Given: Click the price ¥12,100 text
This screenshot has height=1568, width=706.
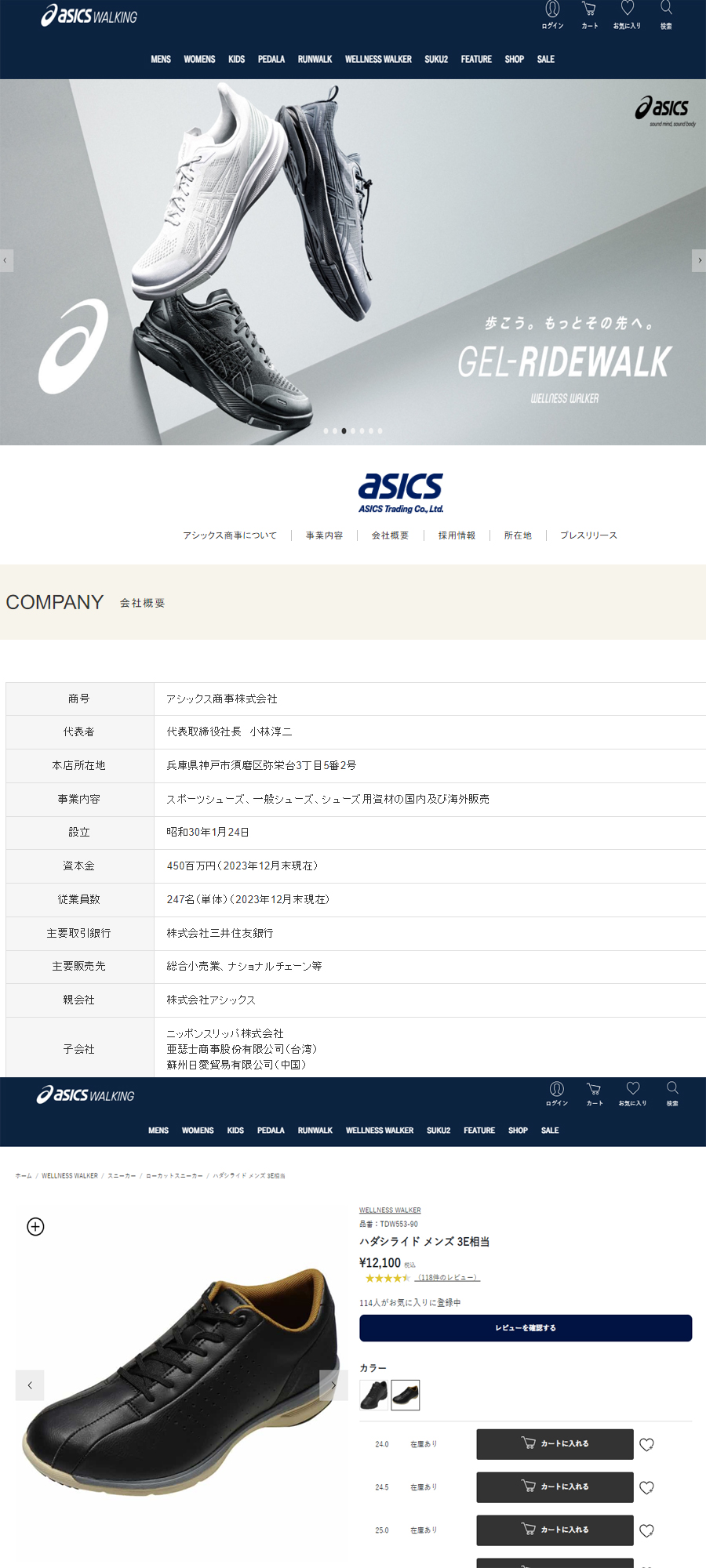Looking at the screenshot, I should tap(380, 1263).
